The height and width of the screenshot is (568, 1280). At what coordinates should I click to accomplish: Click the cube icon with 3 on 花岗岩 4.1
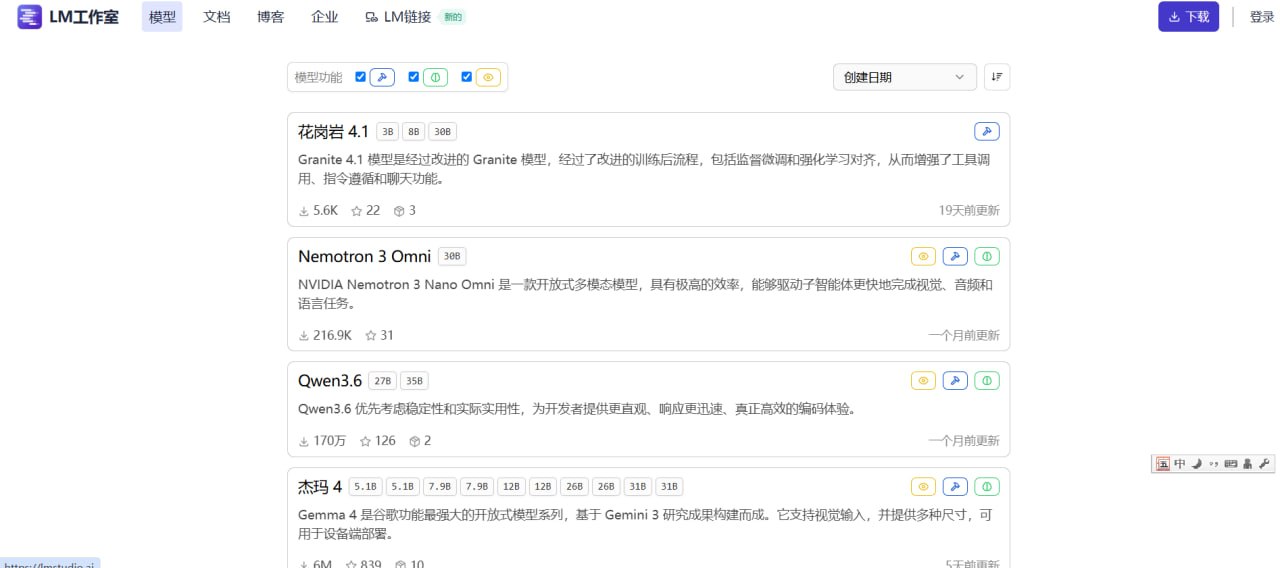click(x=399, y=211)
